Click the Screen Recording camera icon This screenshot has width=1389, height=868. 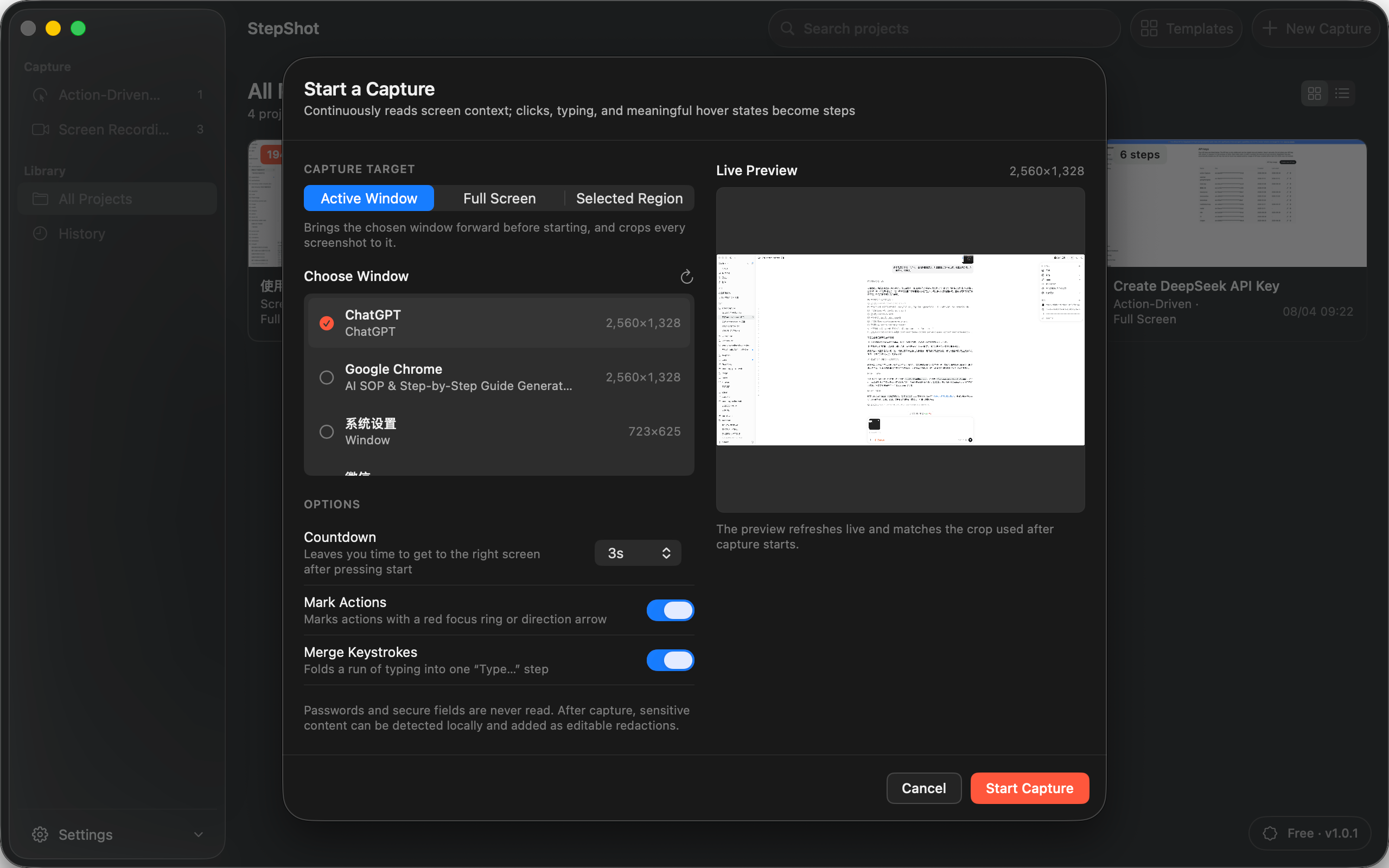pyautogui.click(x=40, y=129)
